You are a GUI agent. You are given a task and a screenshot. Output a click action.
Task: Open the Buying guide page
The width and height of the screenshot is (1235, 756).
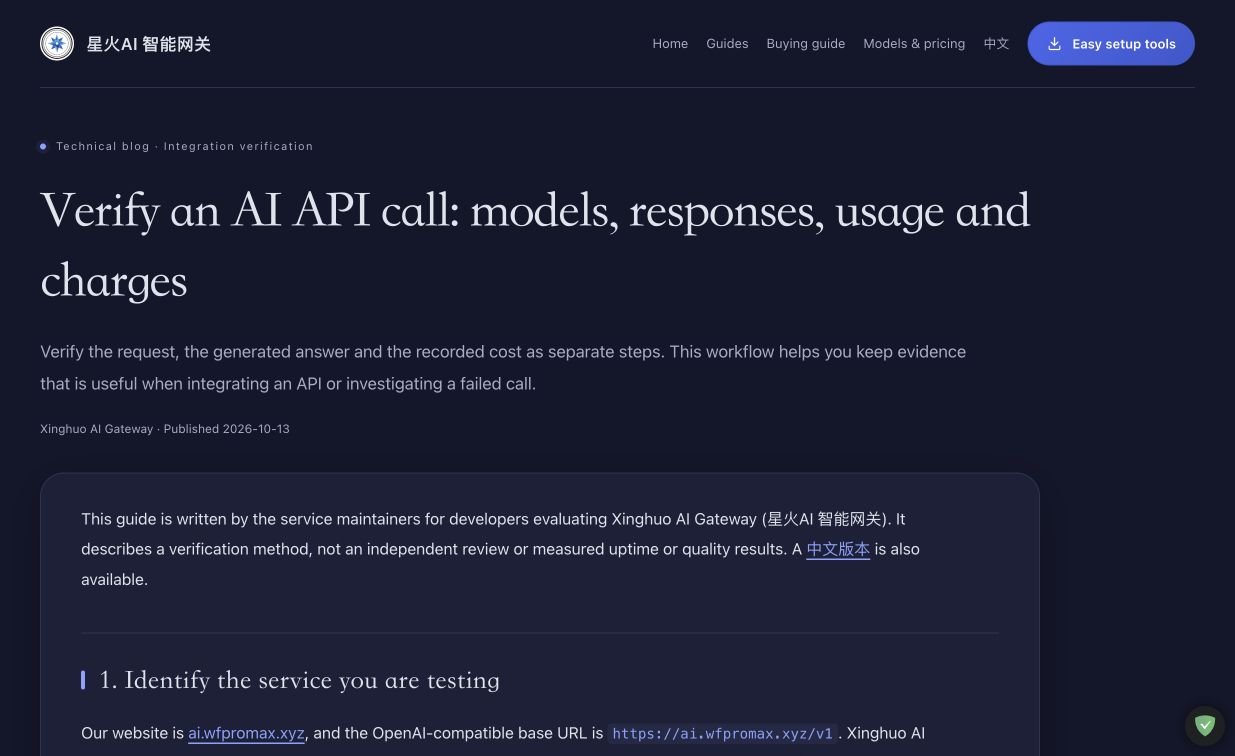pos(806,44)
